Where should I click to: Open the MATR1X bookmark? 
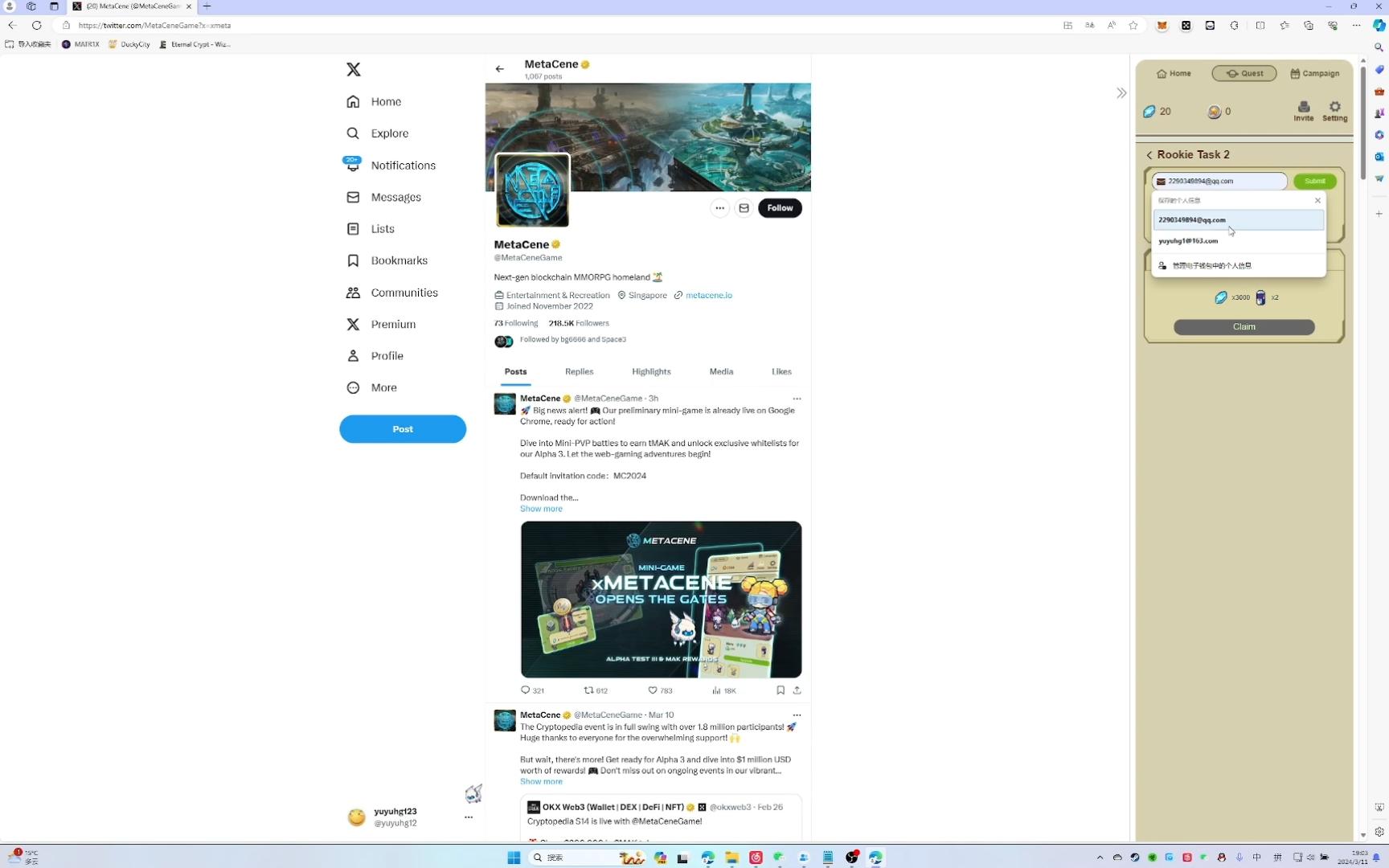[x=80, y=45]
